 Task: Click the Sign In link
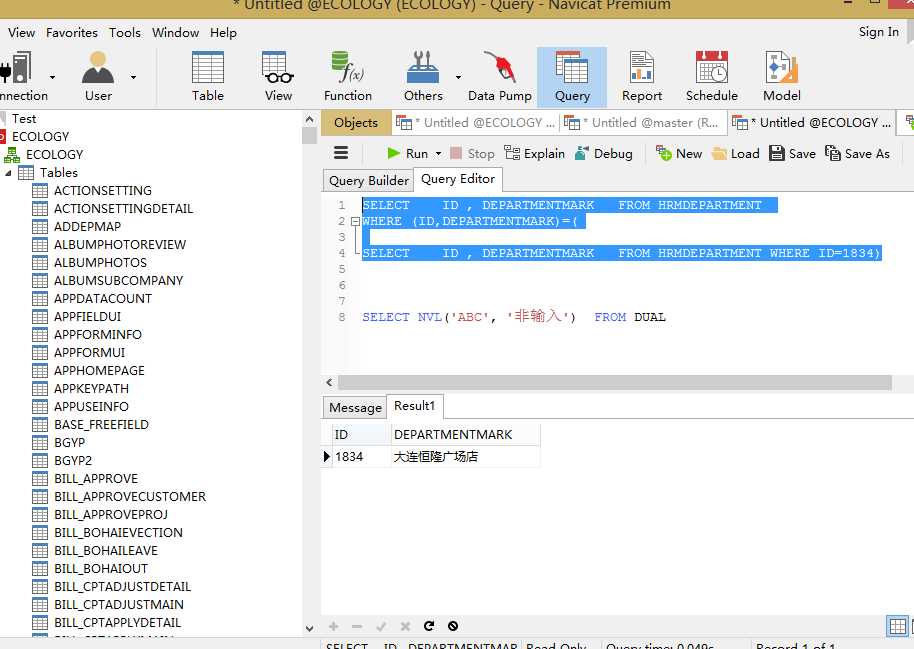[x=878, y=32]
